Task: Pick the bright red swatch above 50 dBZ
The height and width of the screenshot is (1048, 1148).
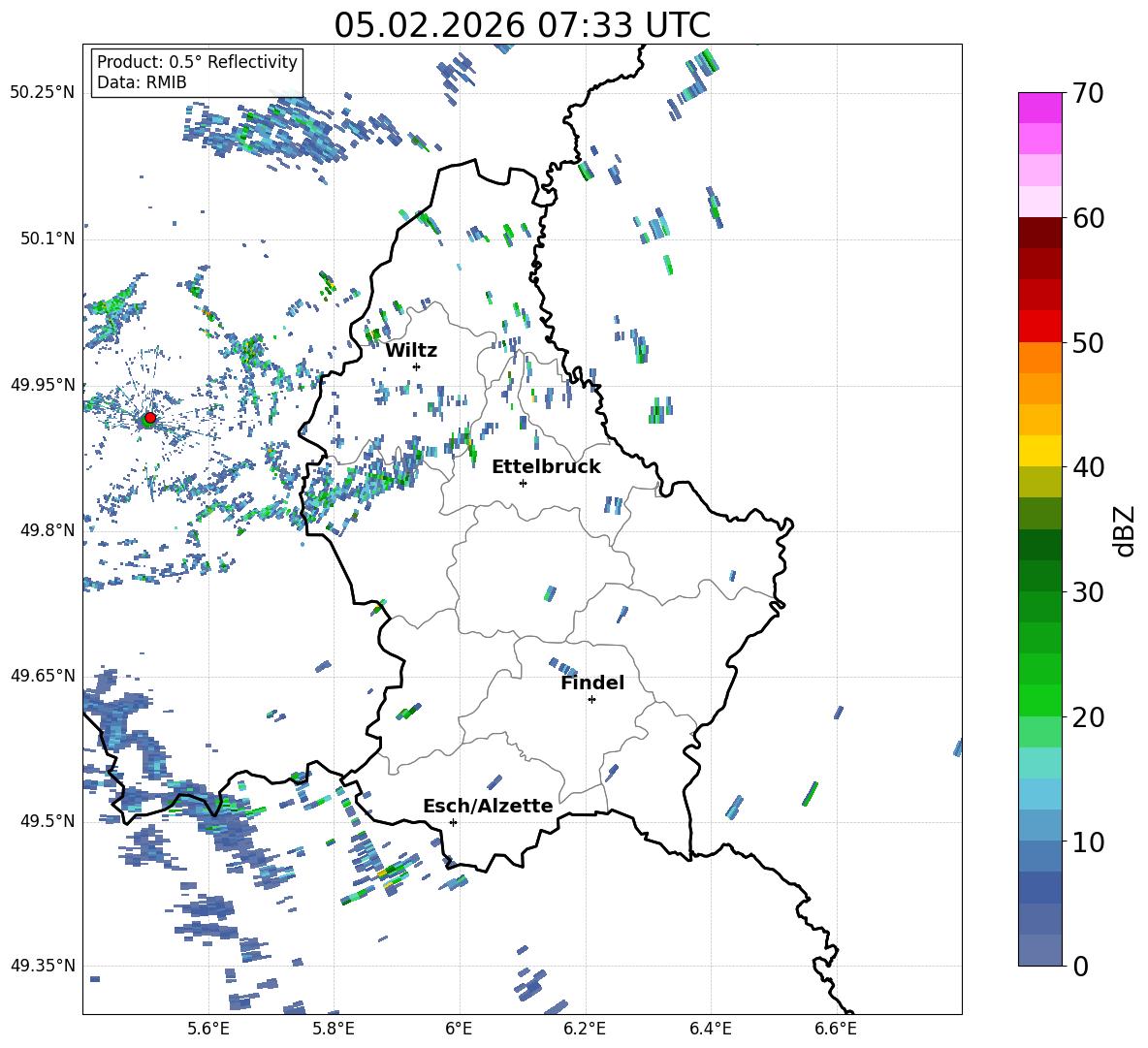Action: click(x=1040, y=326)
